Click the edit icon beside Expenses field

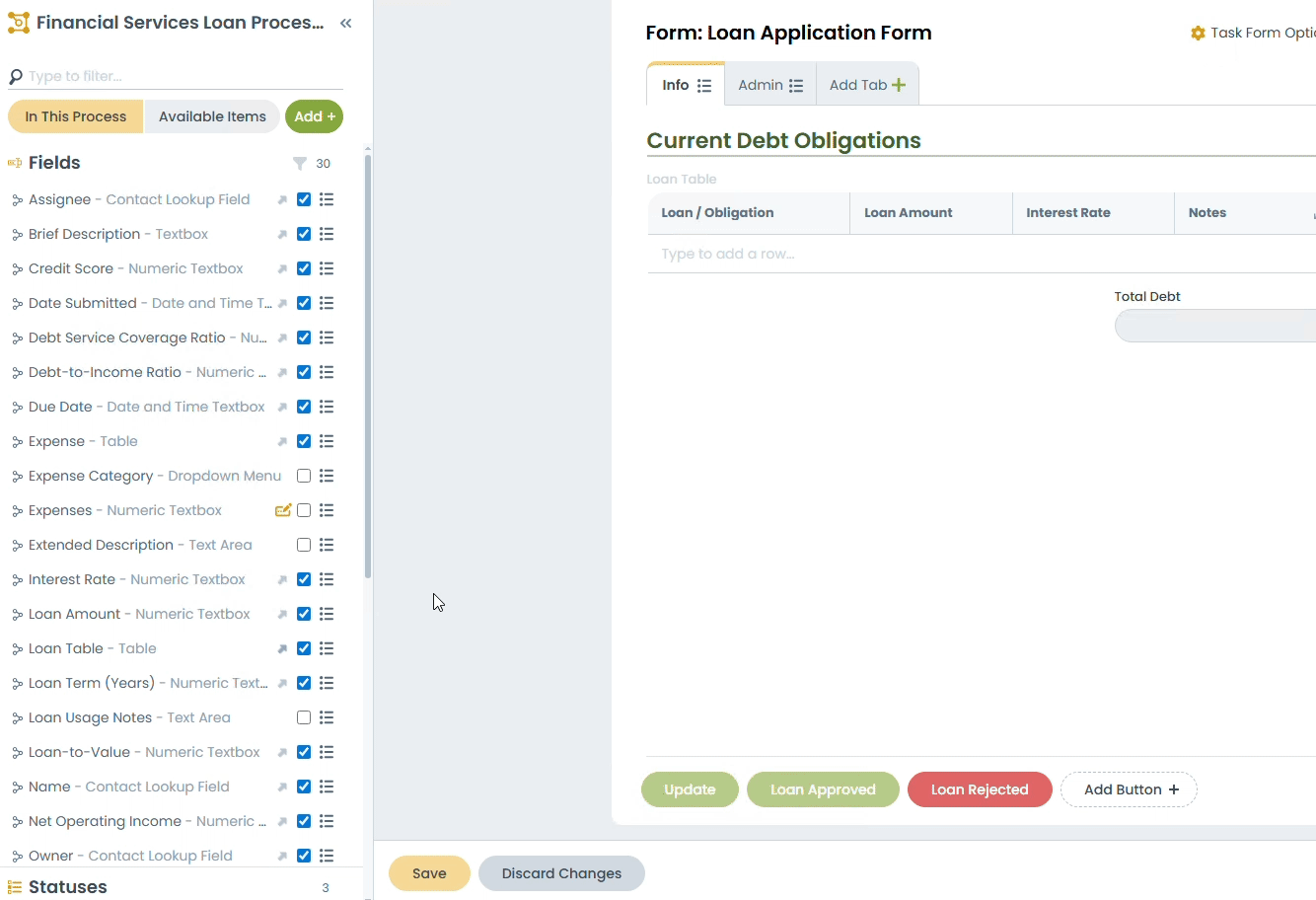tap(283, 510)
